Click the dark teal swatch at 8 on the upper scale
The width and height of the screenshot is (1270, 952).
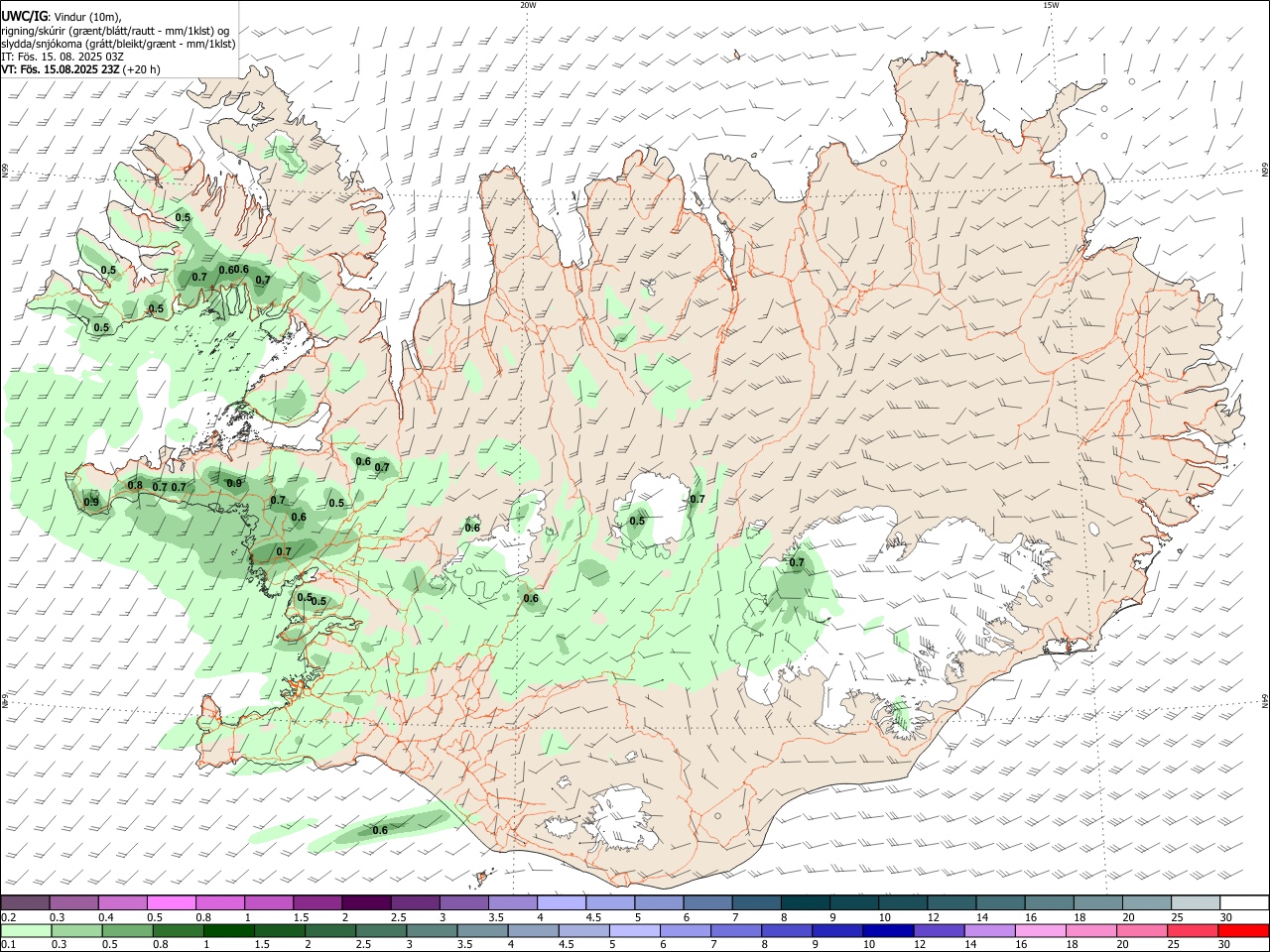point(805,902)
